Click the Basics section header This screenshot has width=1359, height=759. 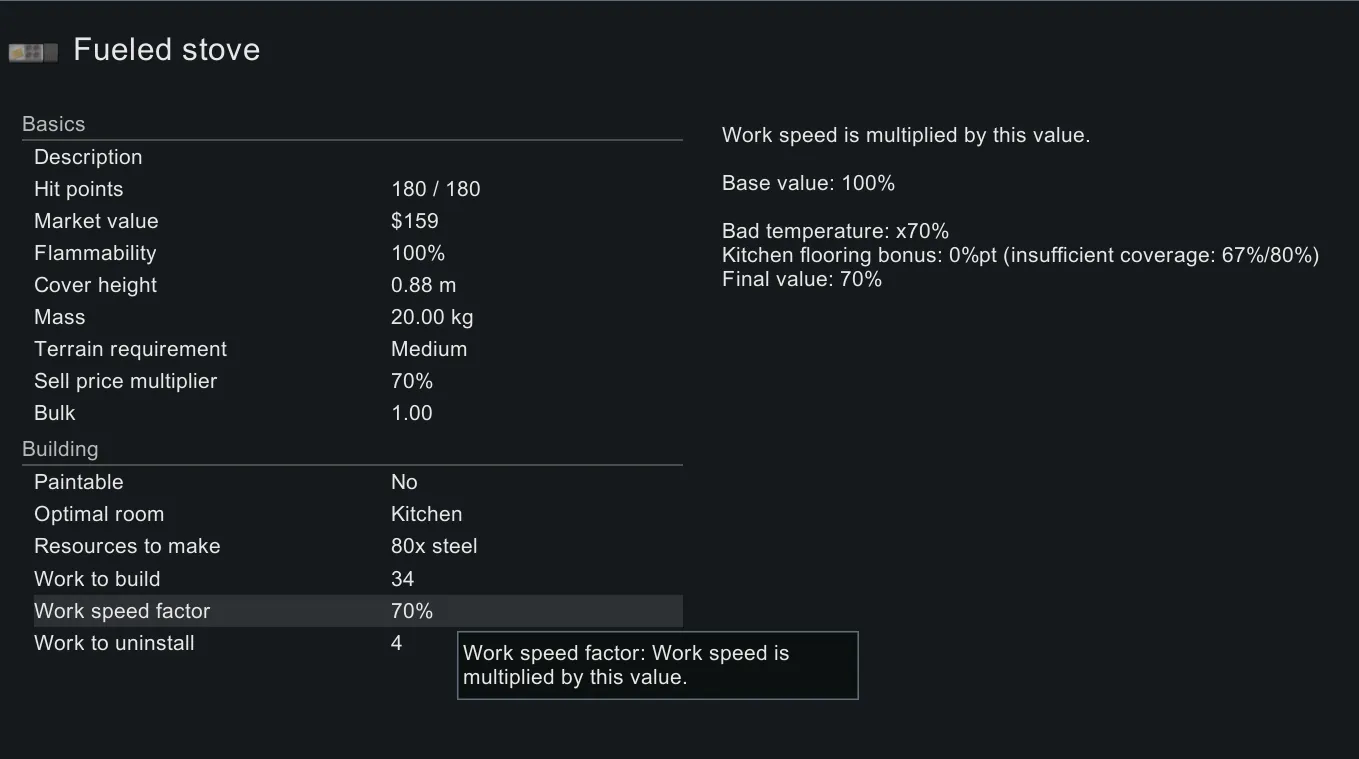(x=54, y=124)
